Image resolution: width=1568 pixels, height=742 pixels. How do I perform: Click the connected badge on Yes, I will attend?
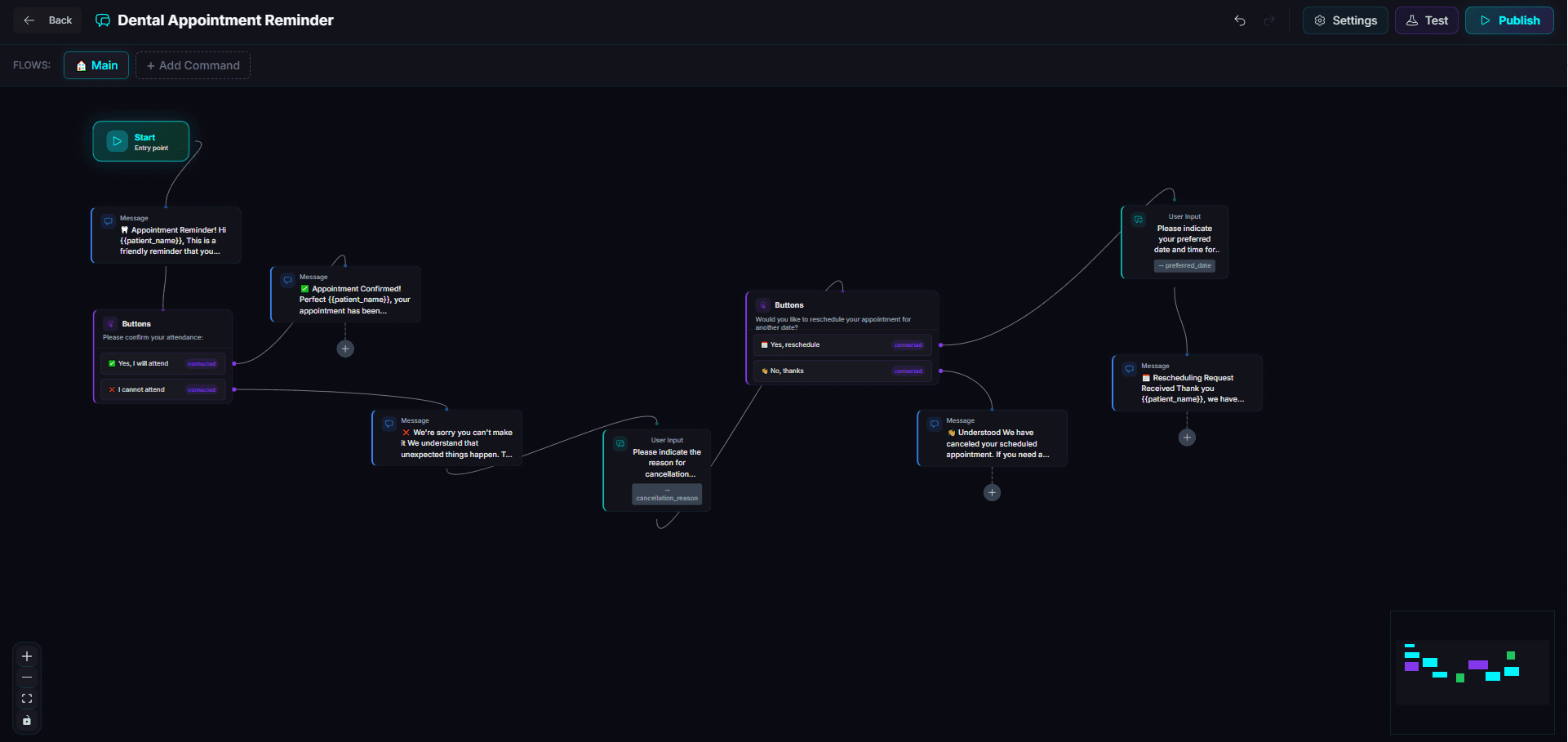pyautogui.click(x=202, y=363)
